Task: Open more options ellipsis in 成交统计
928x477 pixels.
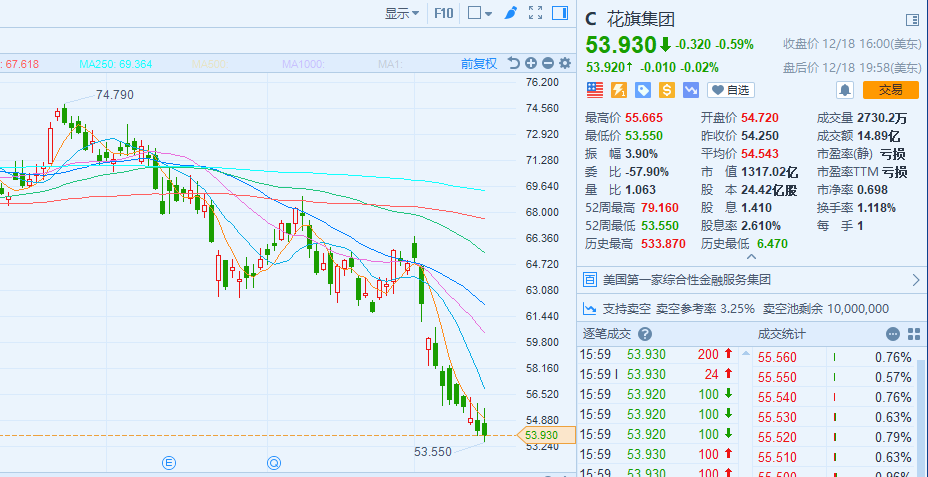Action: (892, 334)
